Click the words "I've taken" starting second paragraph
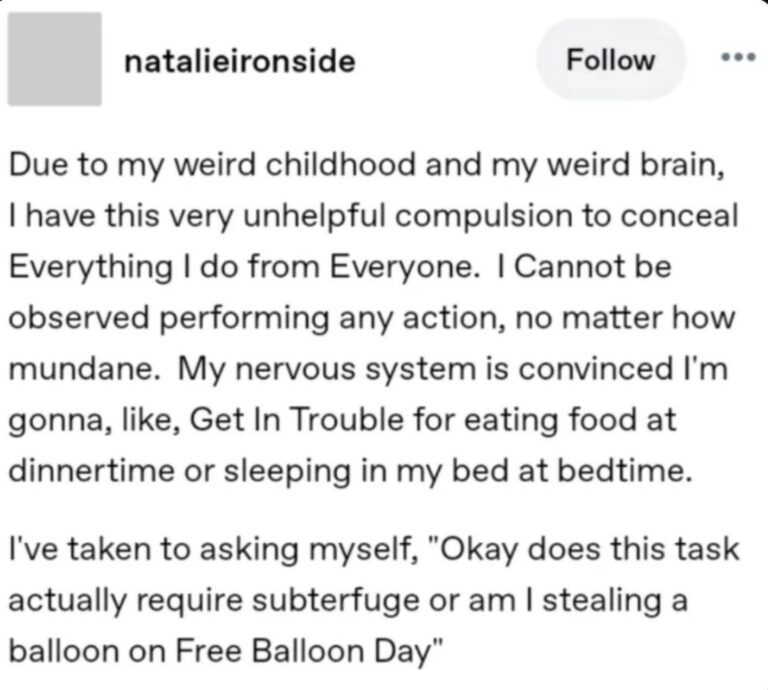 coord(81,549)
